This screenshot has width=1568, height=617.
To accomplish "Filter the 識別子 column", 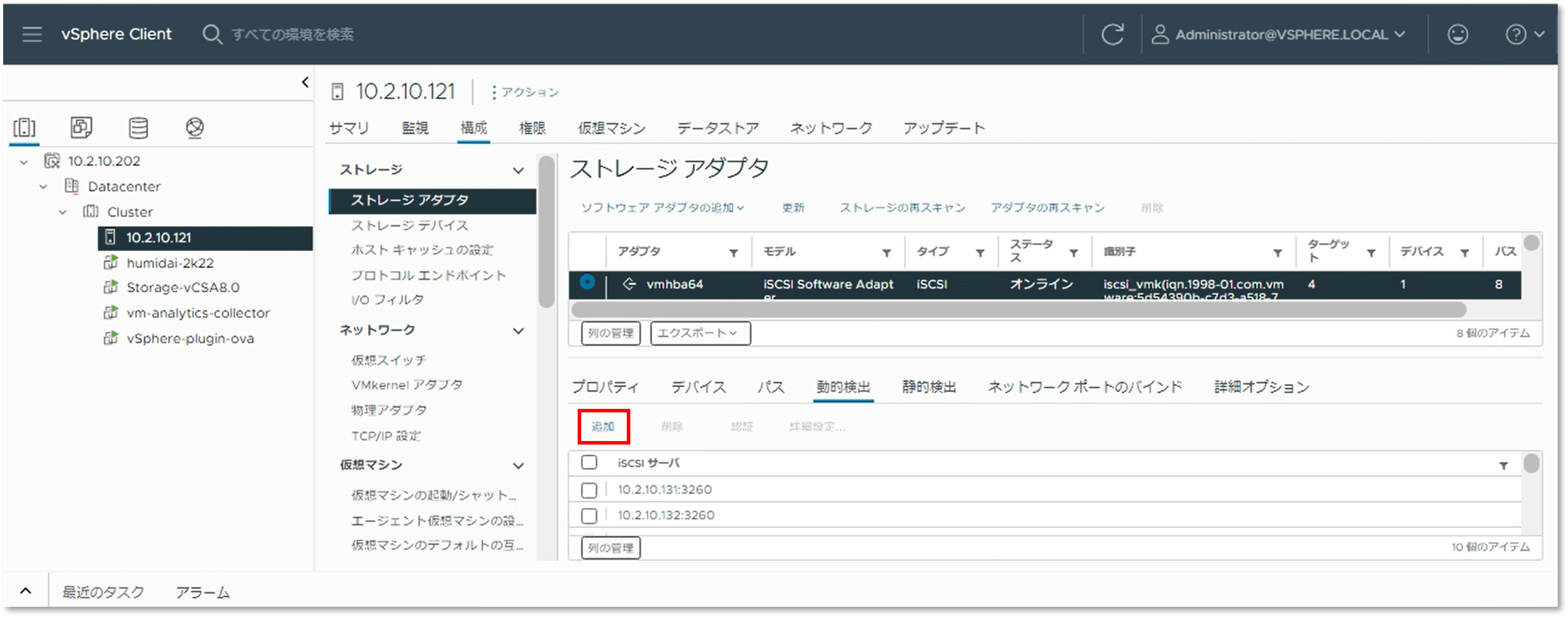I will pos(1278,253).
